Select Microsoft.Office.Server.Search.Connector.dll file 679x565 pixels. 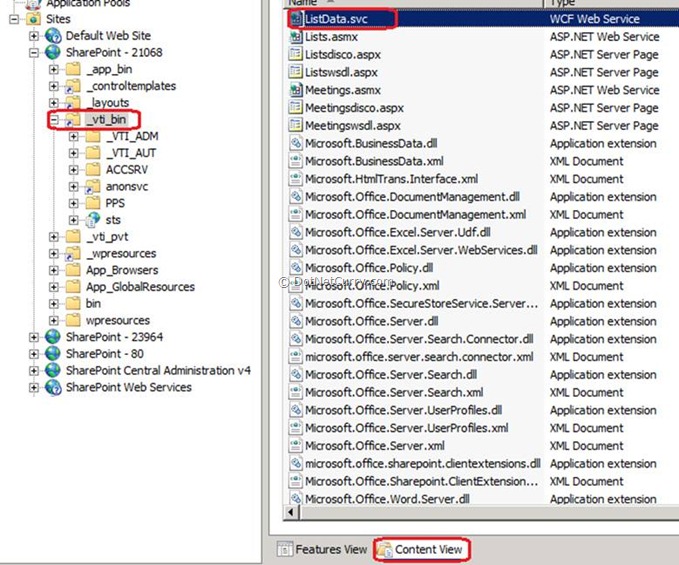419,339
